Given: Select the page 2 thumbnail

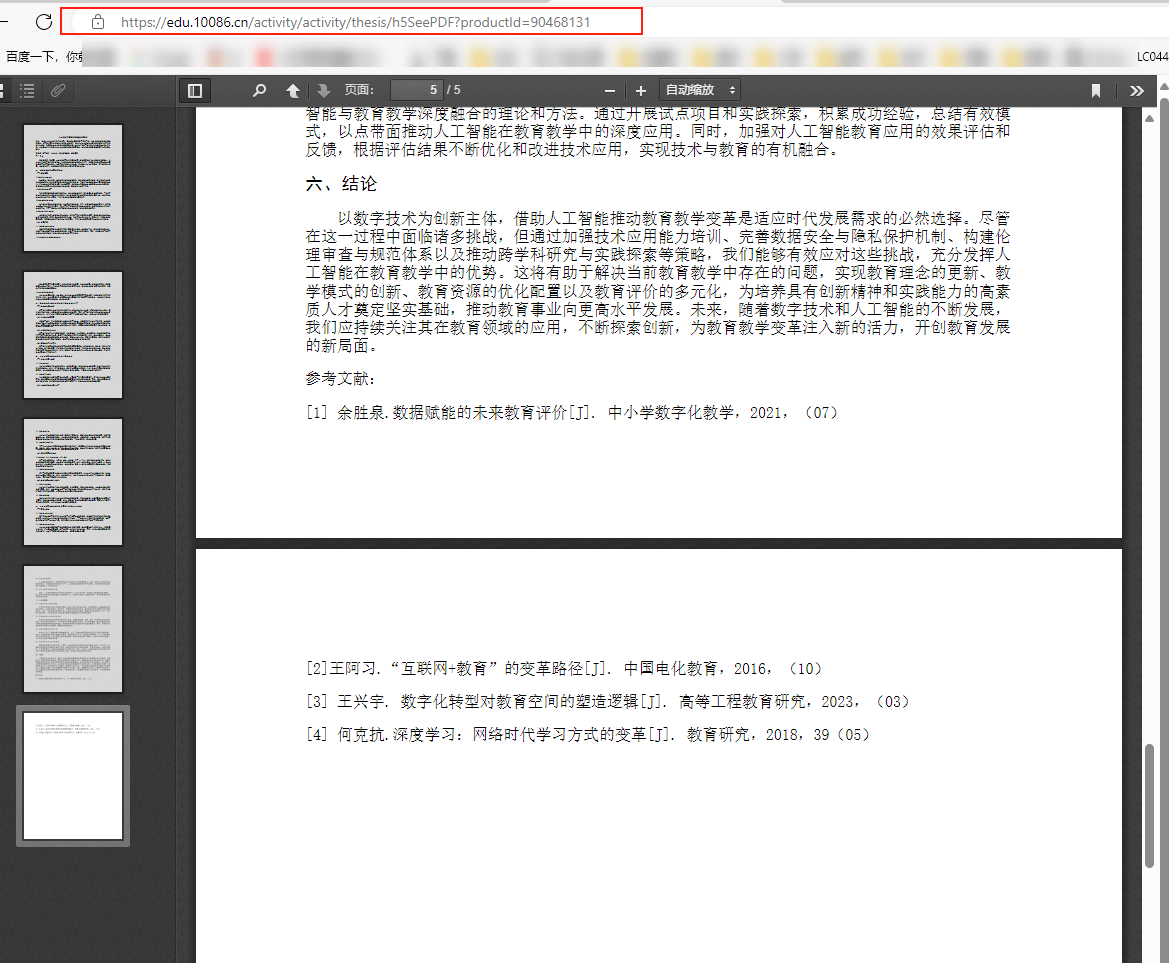Looking at the screenshot, I should (x=73, y=335).
